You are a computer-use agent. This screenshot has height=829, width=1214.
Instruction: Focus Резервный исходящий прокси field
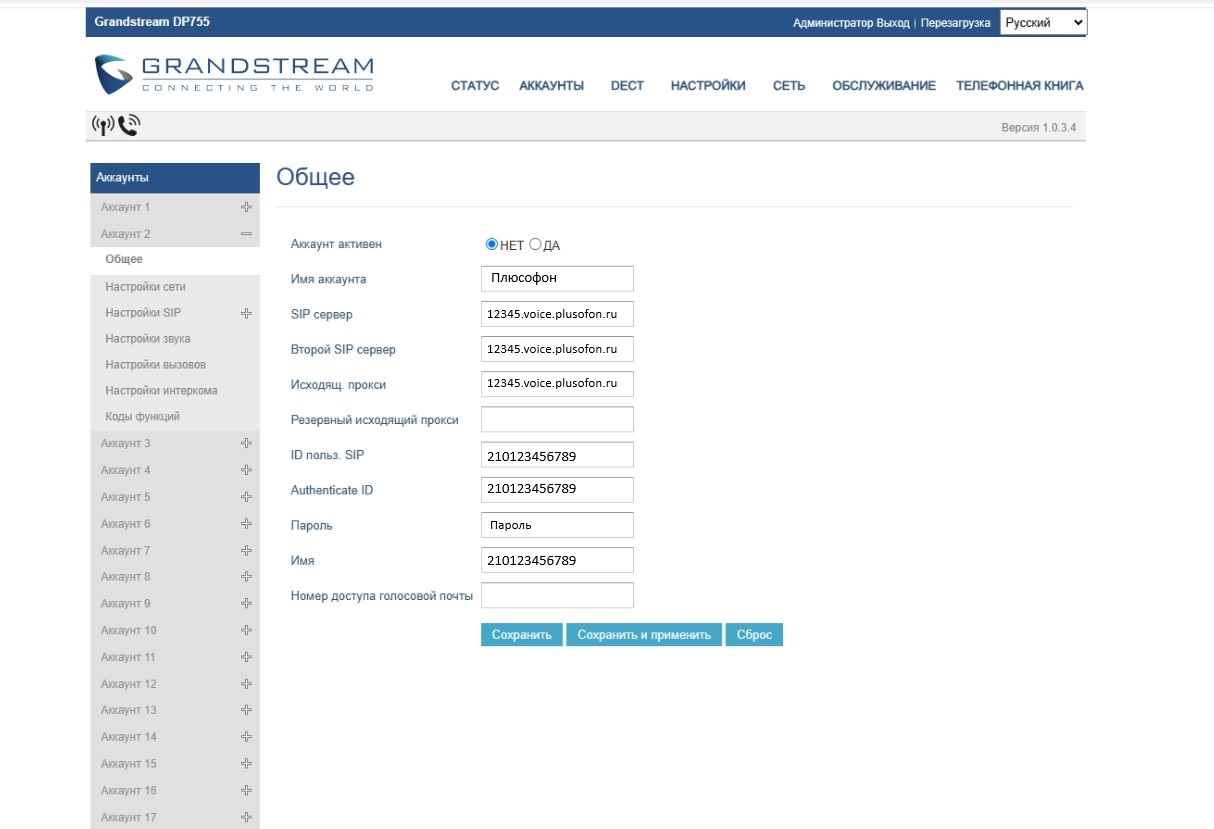(x=557, y=419)
